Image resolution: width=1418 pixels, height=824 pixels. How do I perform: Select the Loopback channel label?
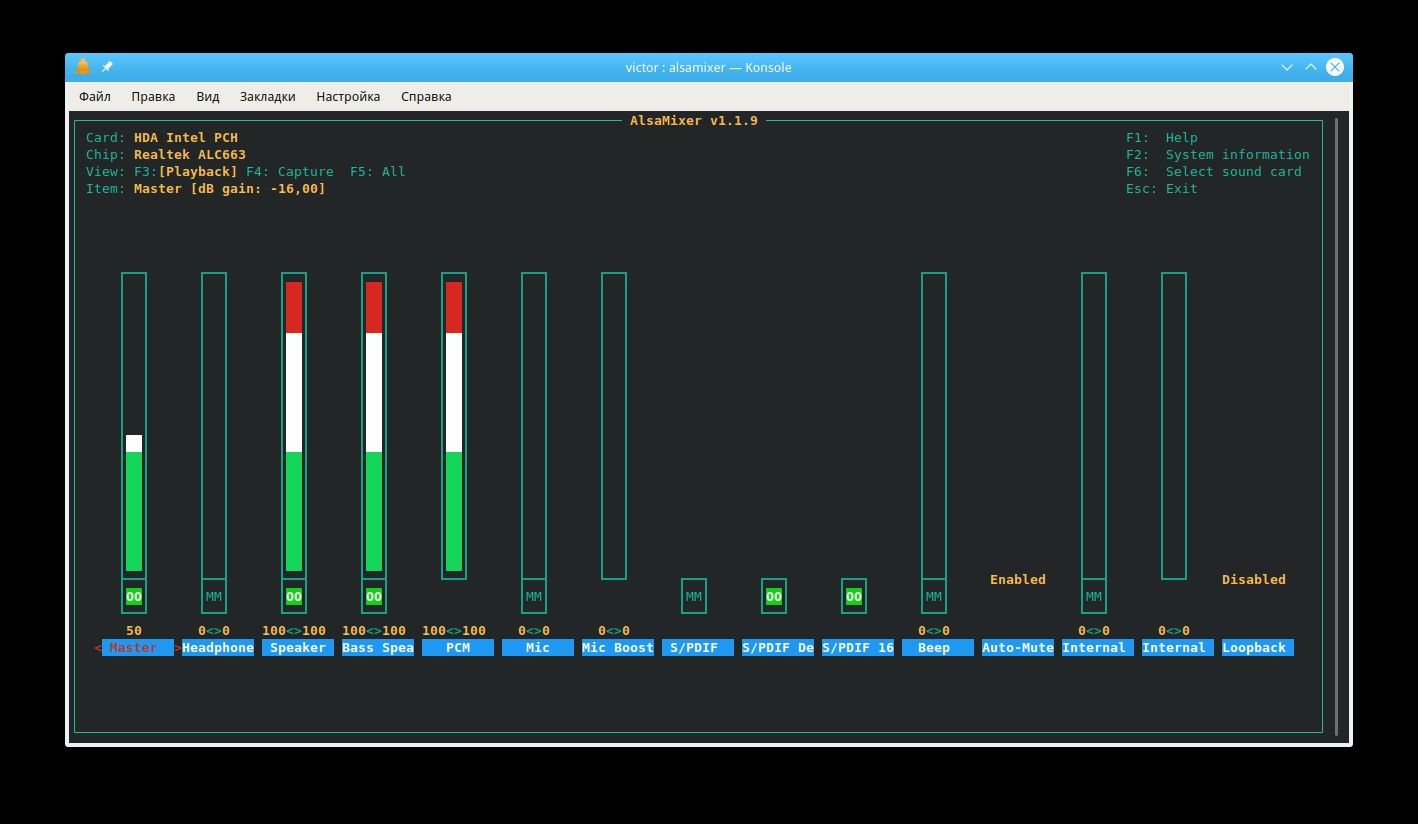tap(1257, 648)
